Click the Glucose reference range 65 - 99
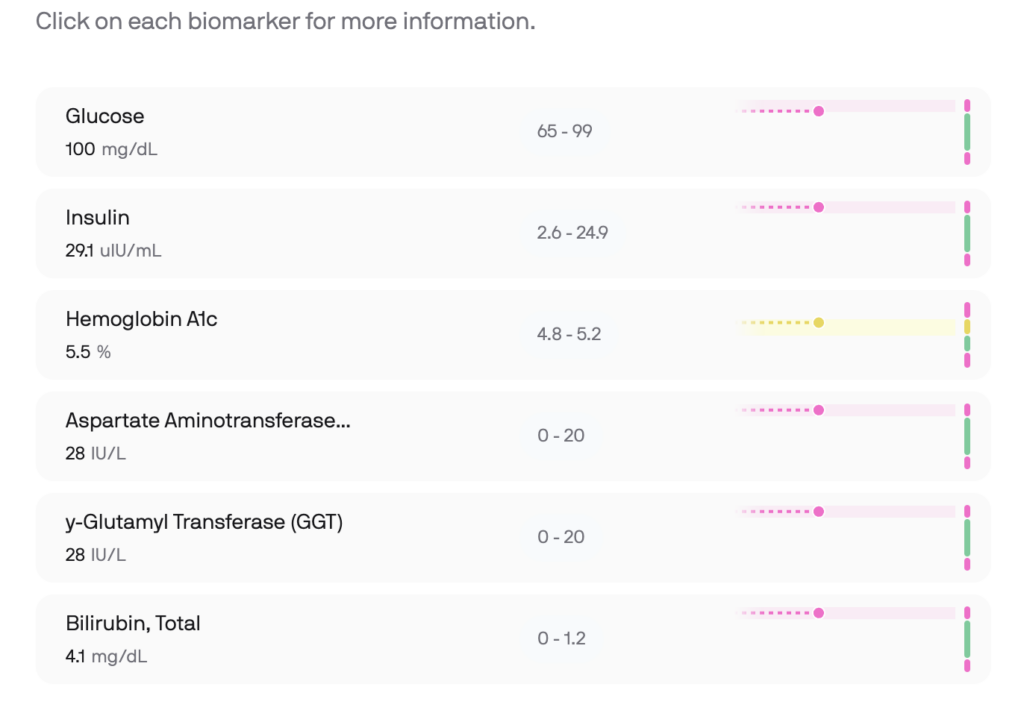The image size is (1024, 725). (564, 131)
